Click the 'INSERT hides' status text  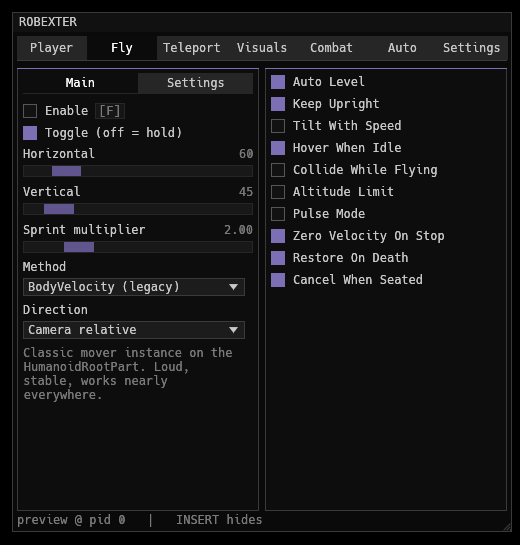(219, 520)
